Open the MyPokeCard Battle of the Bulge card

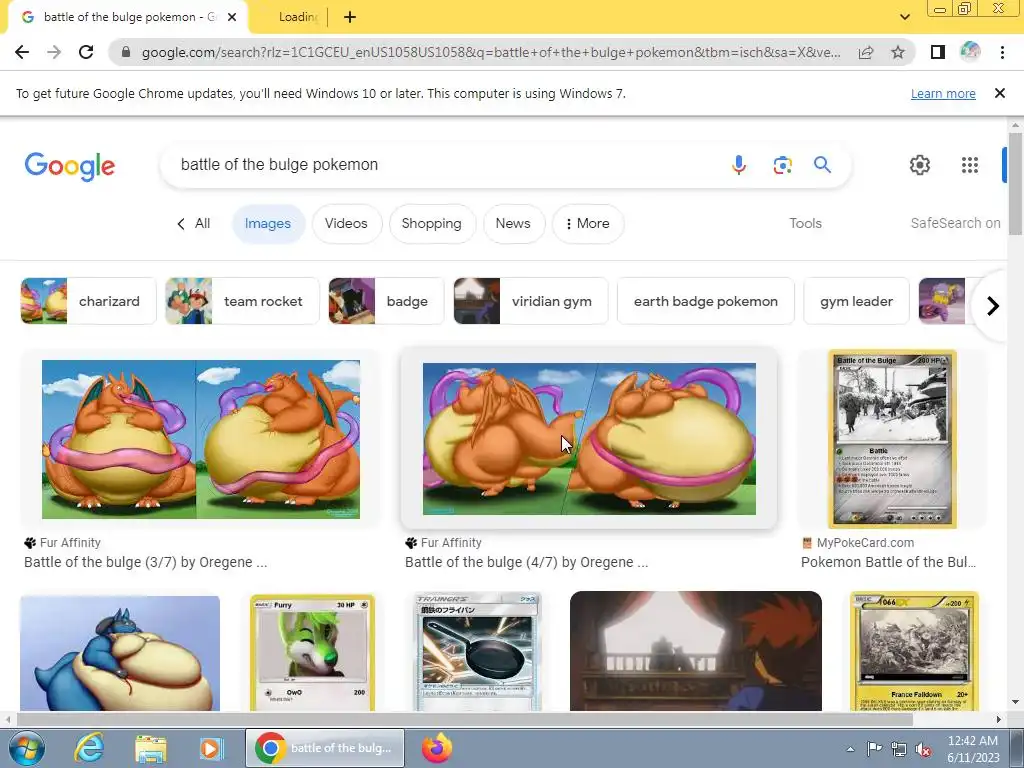pos(892,440)
